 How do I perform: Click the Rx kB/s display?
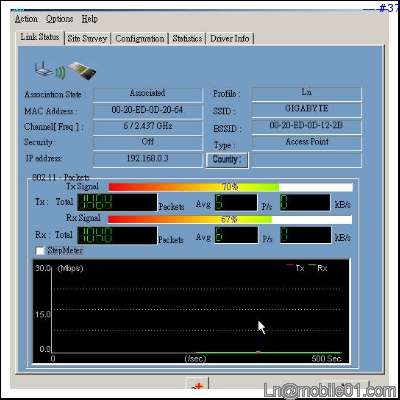click(x=306, y=235)
